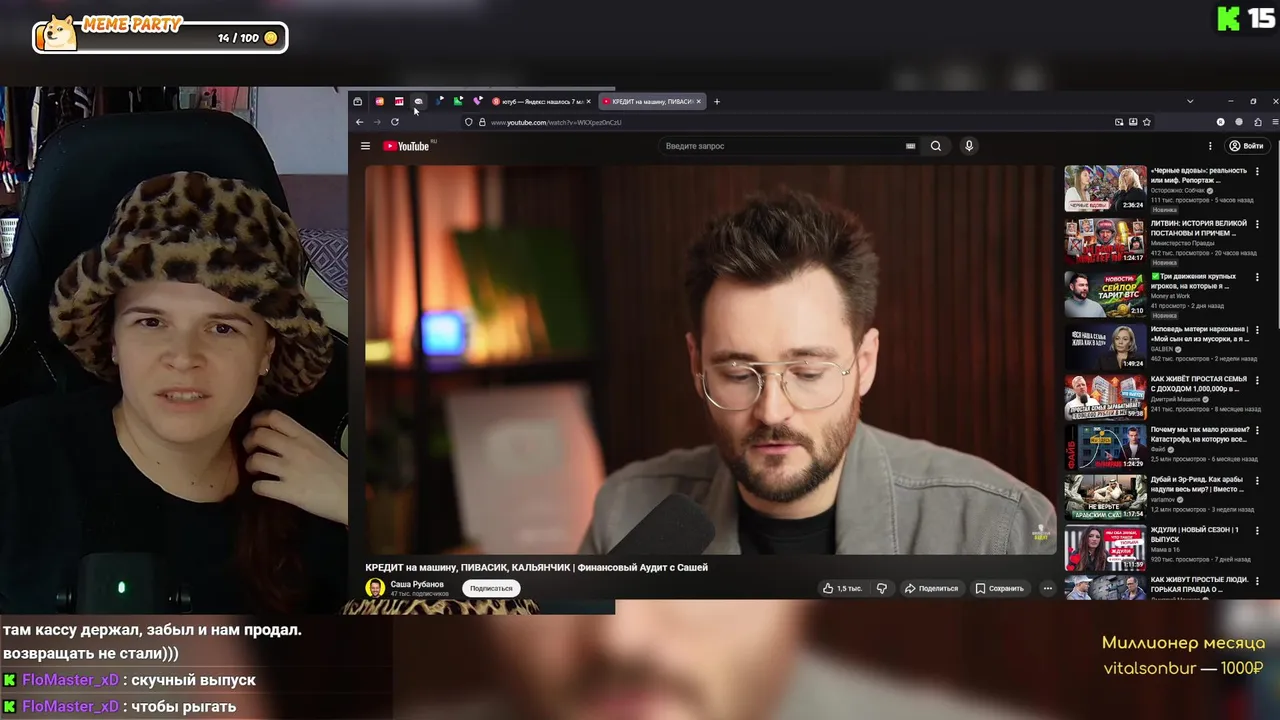Open options for Исповедь матери наркомана
Viewport: 1280px width, 720px height.
coord(1257,329)
